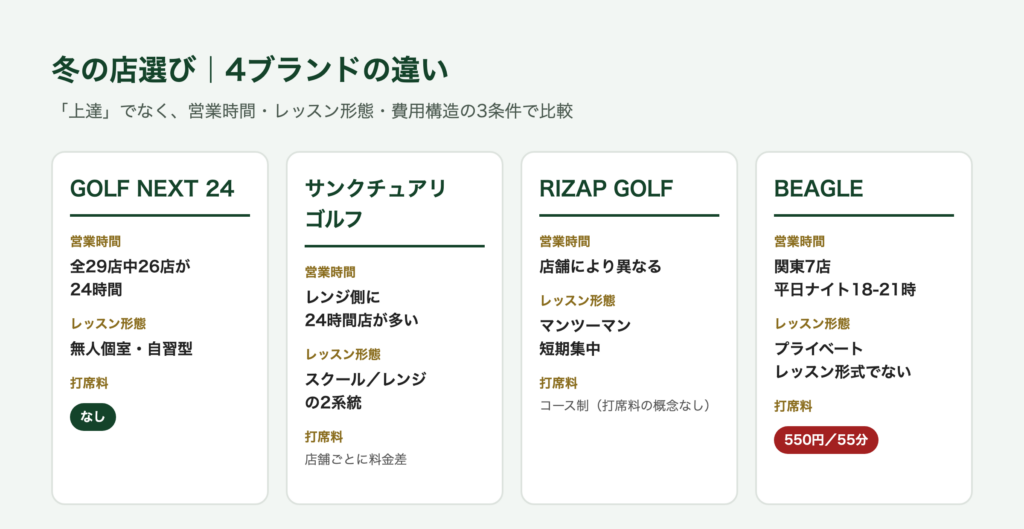Click the text 関東7店 平日ナイト18-21時
The height and width of the screenshot is (529, 1024).
[844, 278]
